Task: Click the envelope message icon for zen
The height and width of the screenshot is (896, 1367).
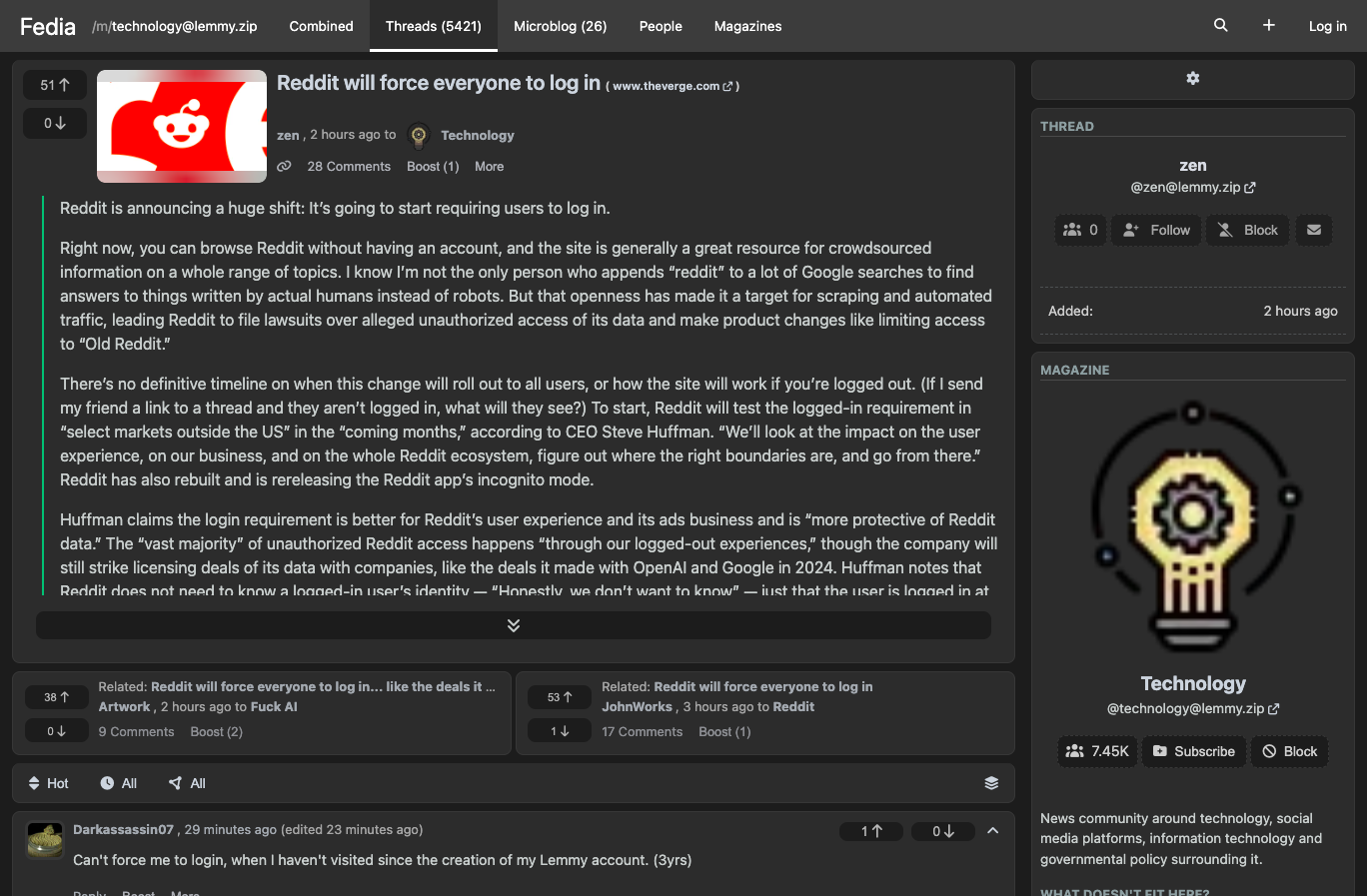Action: [x=1314, y=230]
